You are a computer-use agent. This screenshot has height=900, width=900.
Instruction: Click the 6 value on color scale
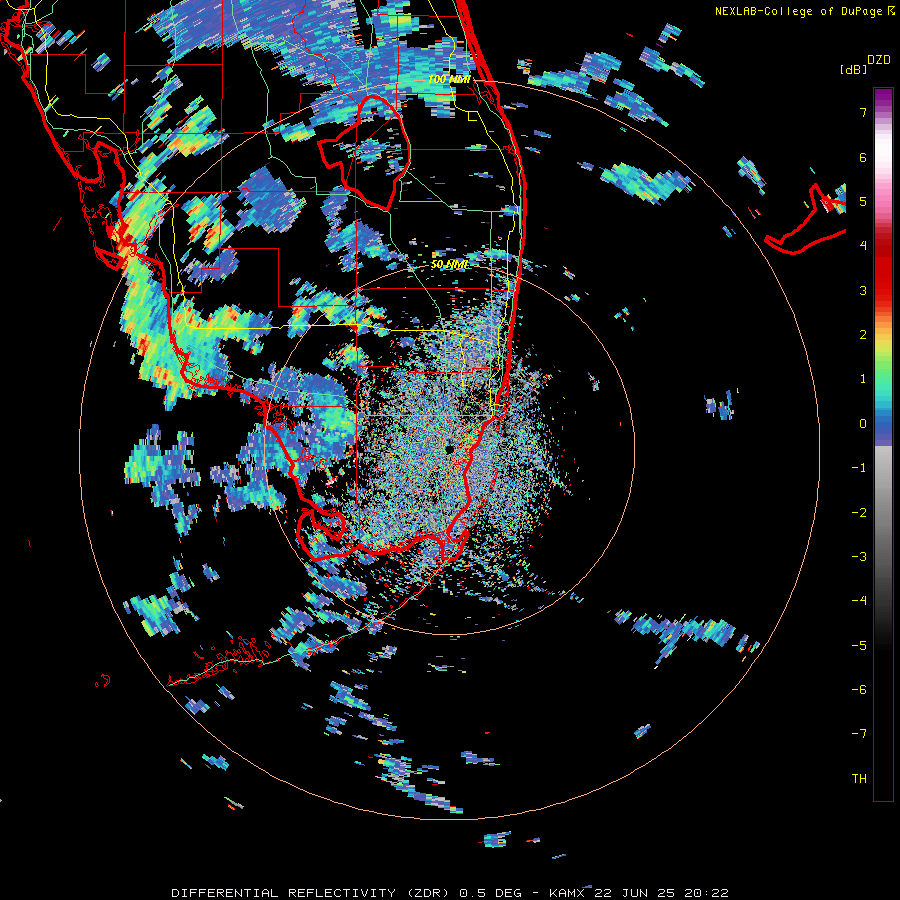pyautogui.click(x=863, y=157)
